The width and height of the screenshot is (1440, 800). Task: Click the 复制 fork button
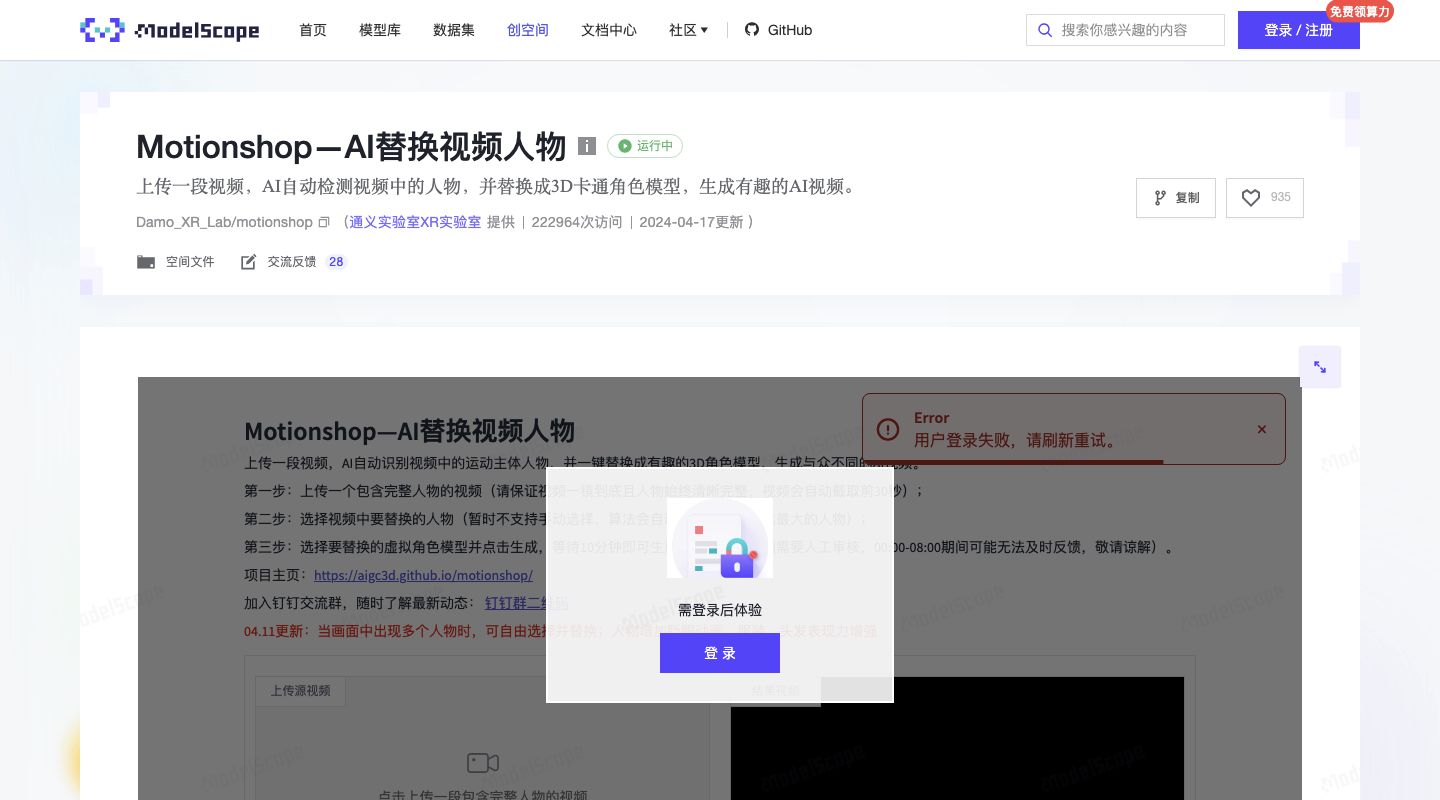tap(1176, 198)
